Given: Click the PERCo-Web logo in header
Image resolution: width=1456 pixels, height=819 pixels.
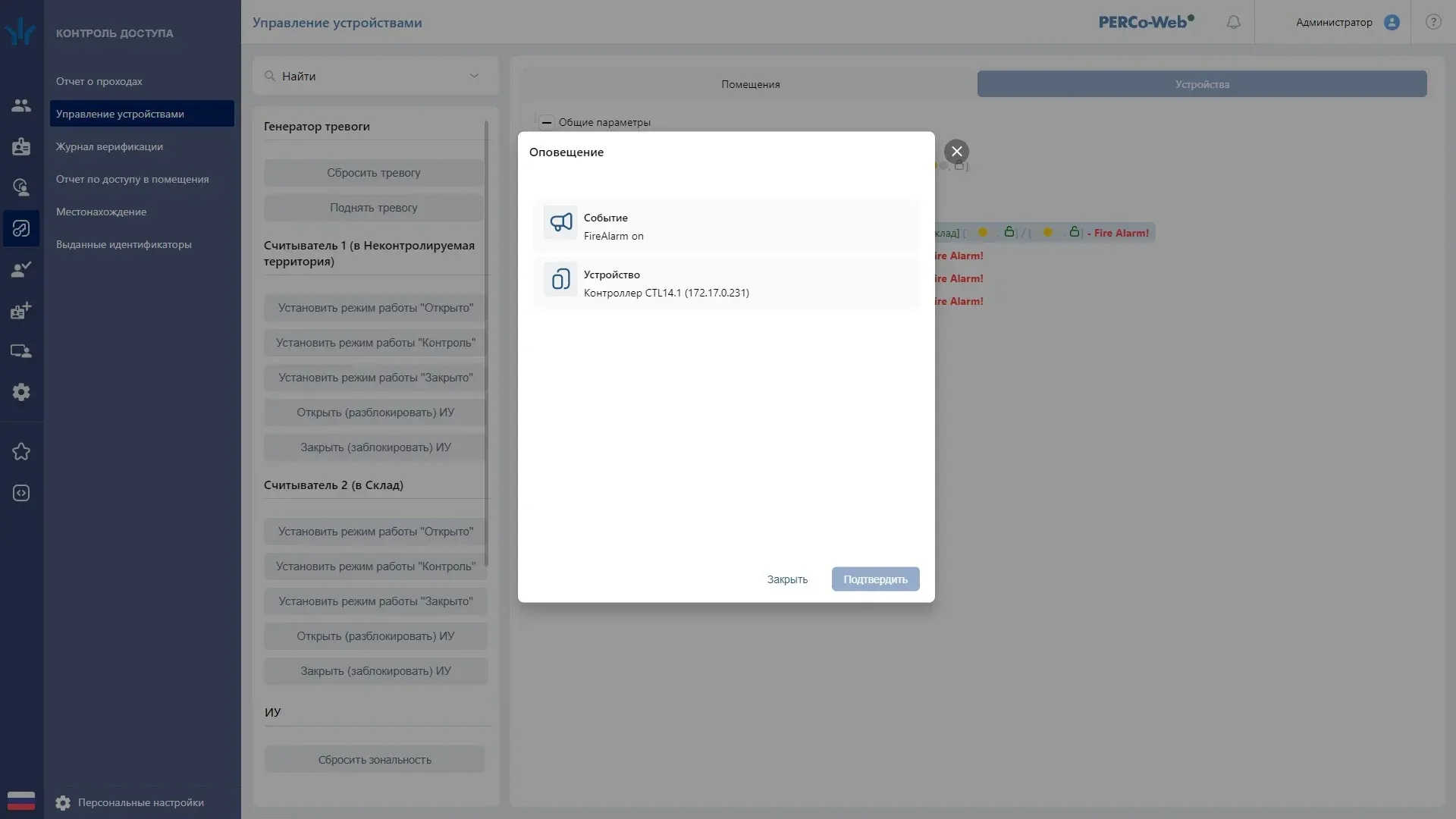Looking at the screenshot, I should [1146, 22].
